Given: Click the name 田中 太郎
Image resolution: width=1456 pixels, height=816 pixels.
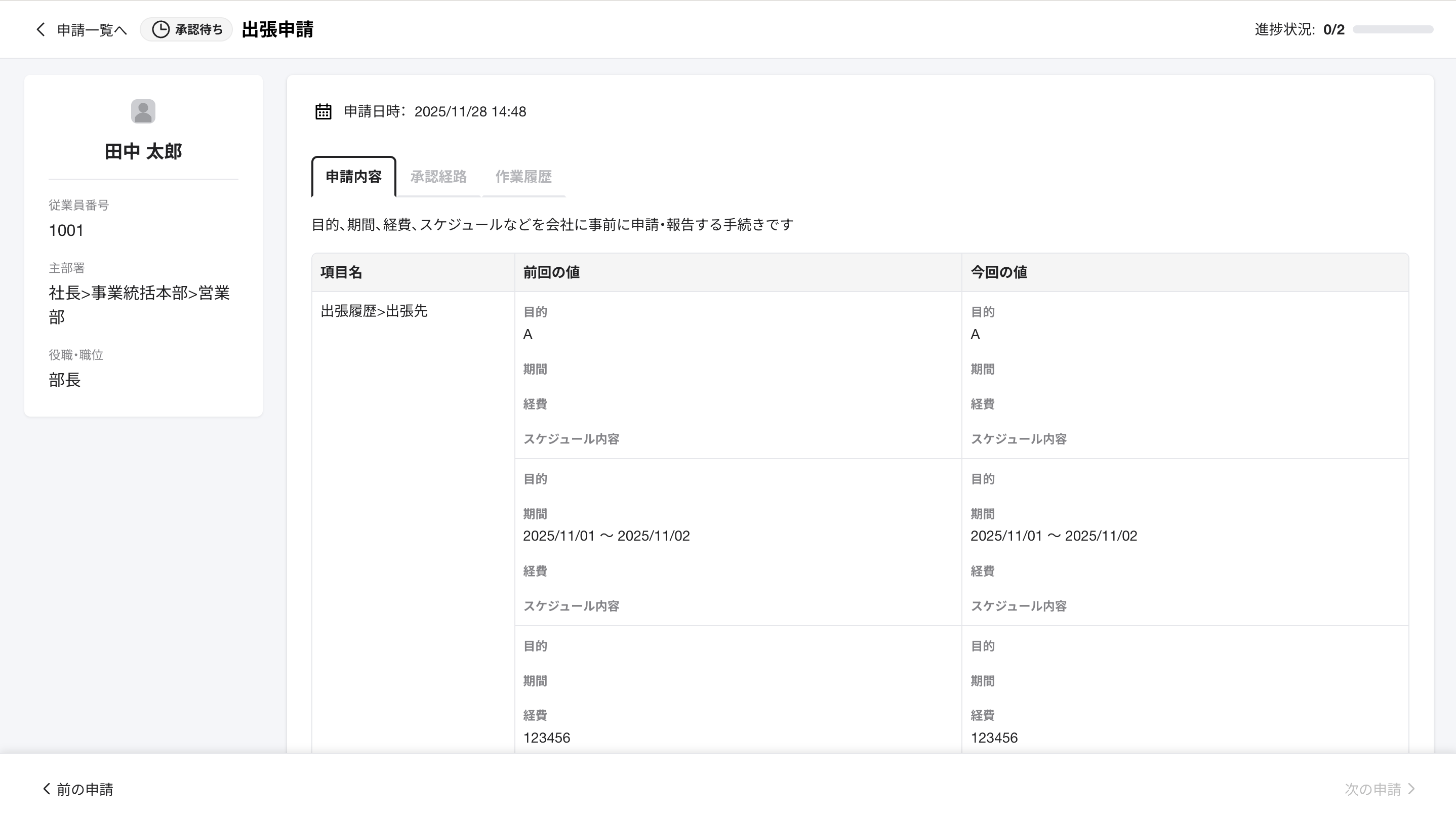Looking at the screenshot, I should [143, 151].
